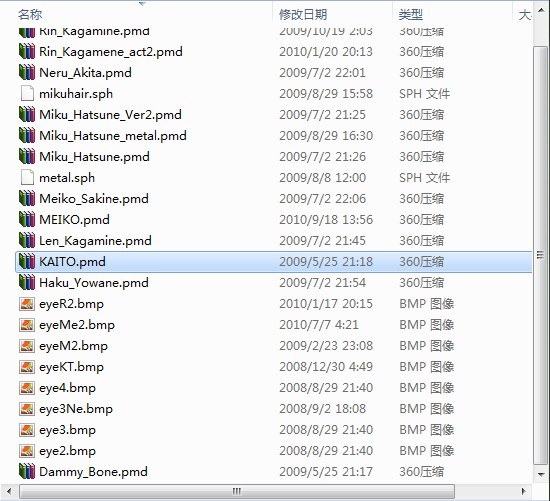Select the KAITO.pmd archive icon
Viewport: 550px width, 501px height.
pyautogui.click(x=27, y=261)
